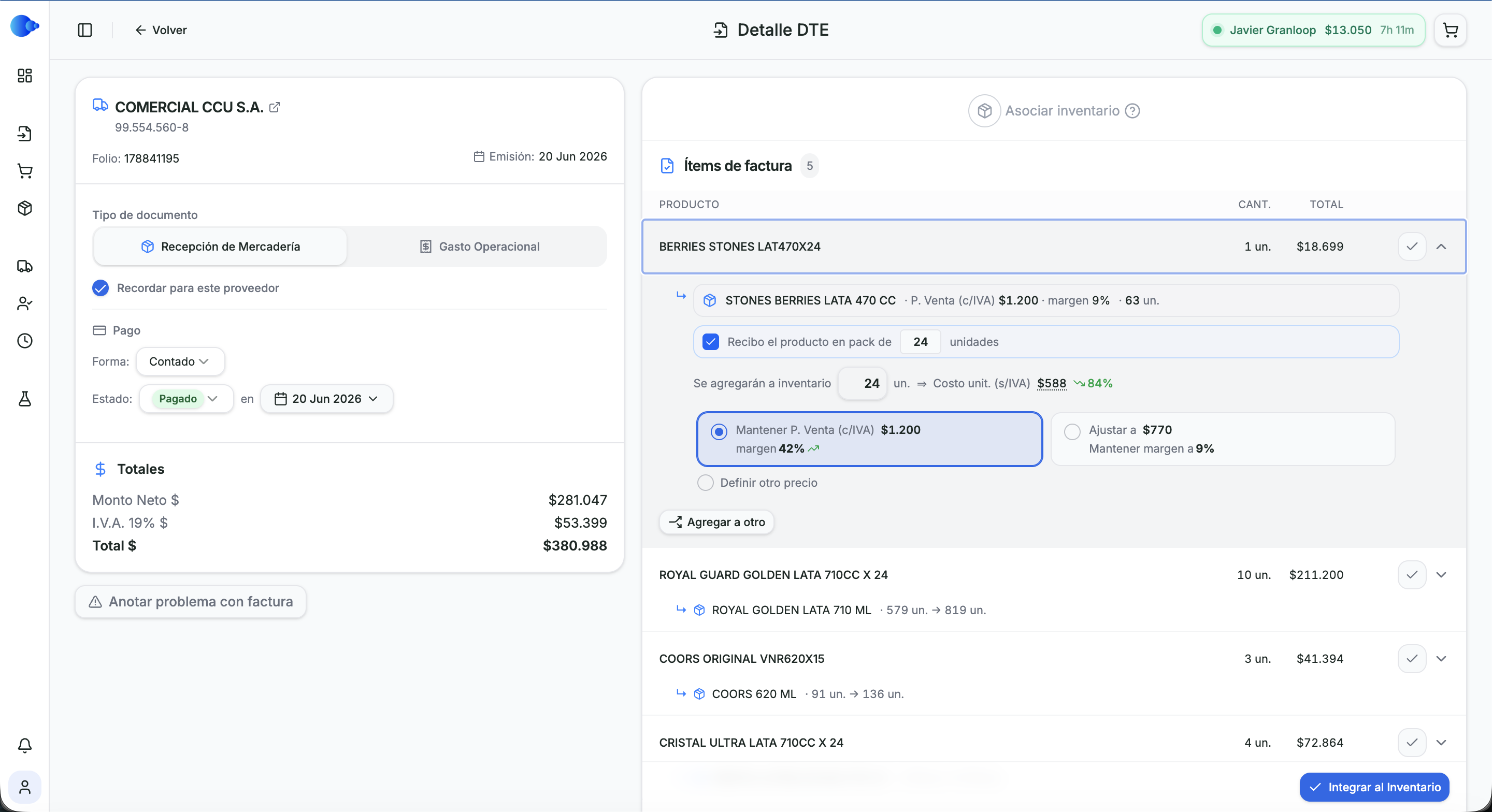Expand the ROYAL GUARD GOLDEN LATA row
Screen dimensions: 1492x812
pyautogui.click(x=1442, y=574)
